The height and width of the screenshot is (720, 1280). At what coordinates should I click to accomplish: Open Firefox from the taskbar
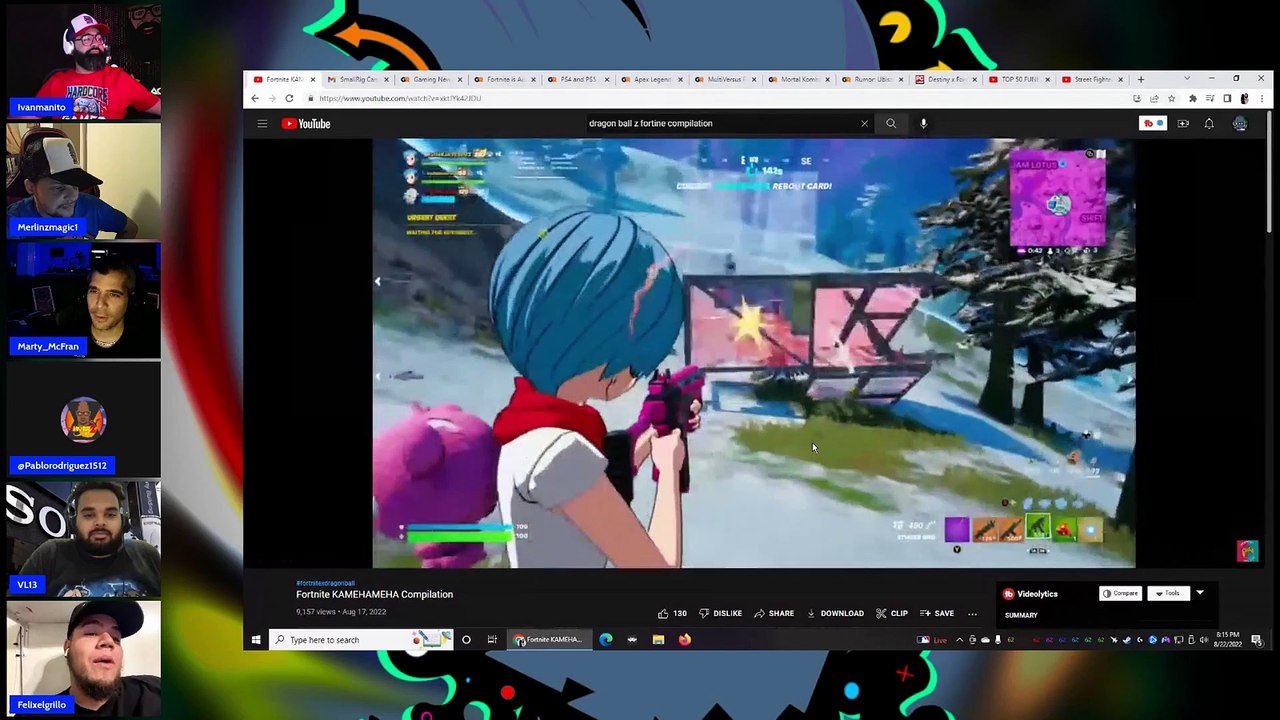(684, 640)
